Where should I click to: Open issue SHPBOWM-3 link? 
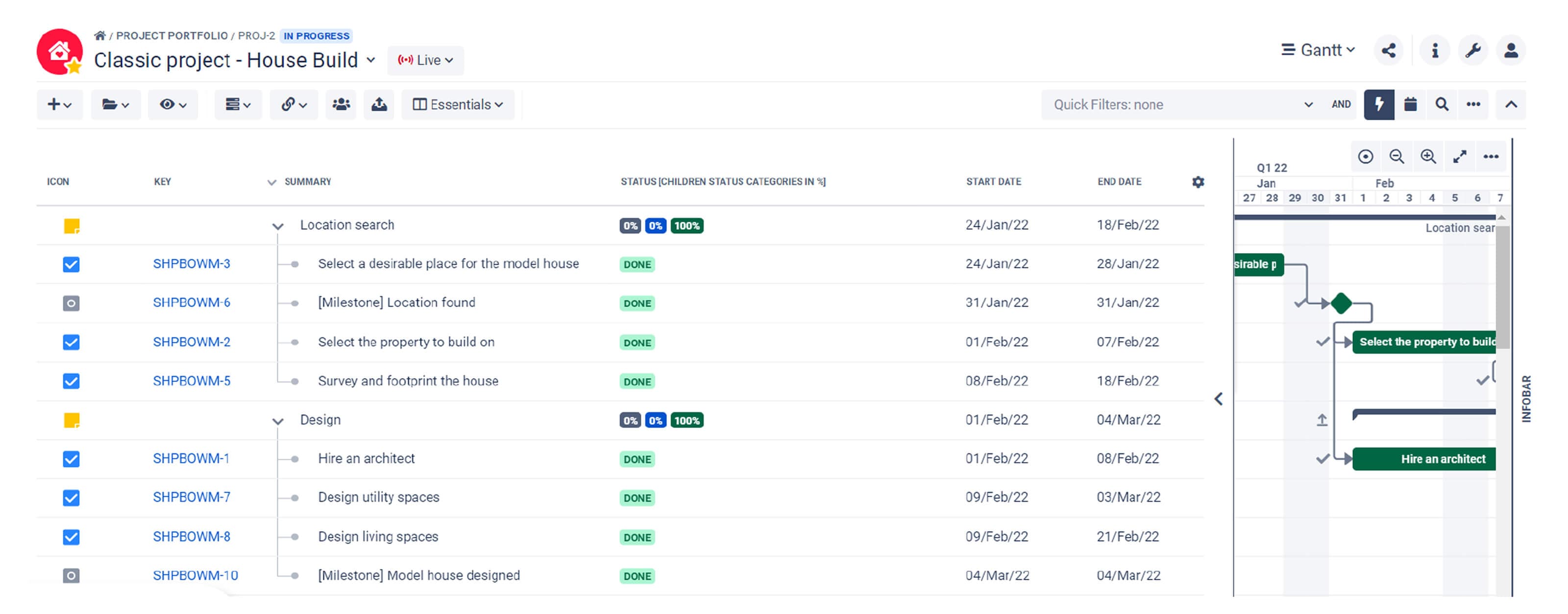pos(191,264)
